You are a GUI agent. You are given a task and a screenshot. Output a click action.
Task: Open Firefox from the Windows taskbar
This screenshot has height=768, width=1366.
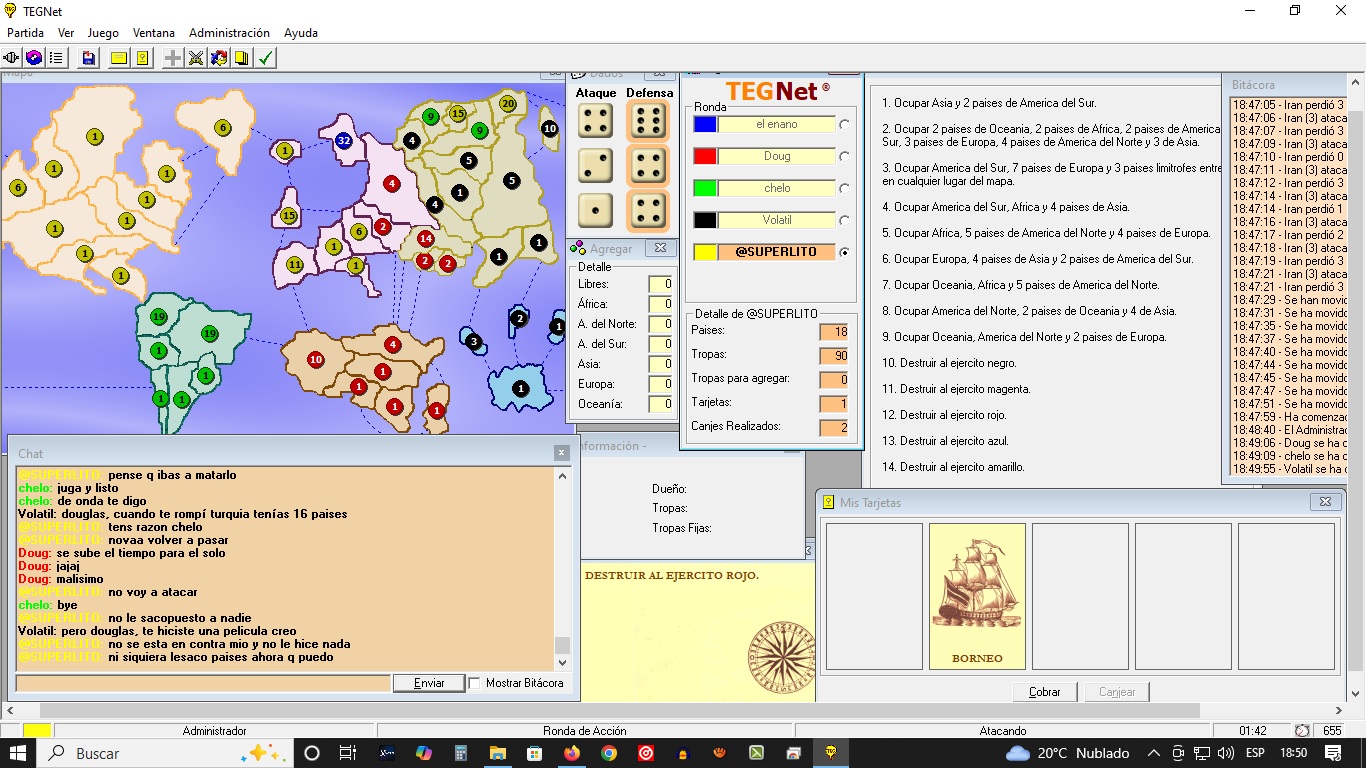(572, 753)
